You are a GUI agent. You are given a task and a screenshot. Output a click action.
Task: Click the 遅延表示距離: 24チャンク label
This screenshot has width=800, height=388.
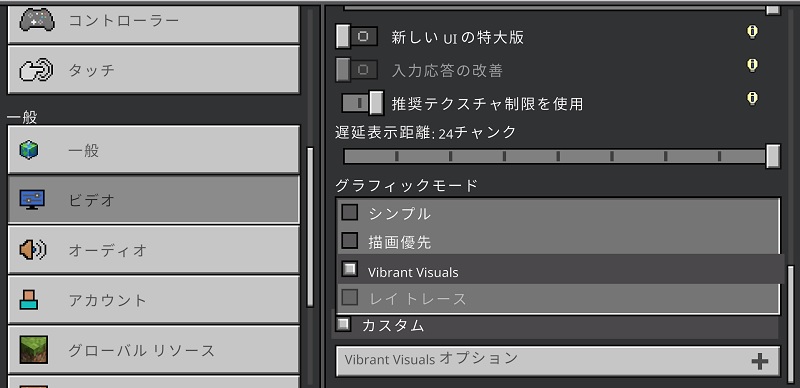click(x=426, y=133)
